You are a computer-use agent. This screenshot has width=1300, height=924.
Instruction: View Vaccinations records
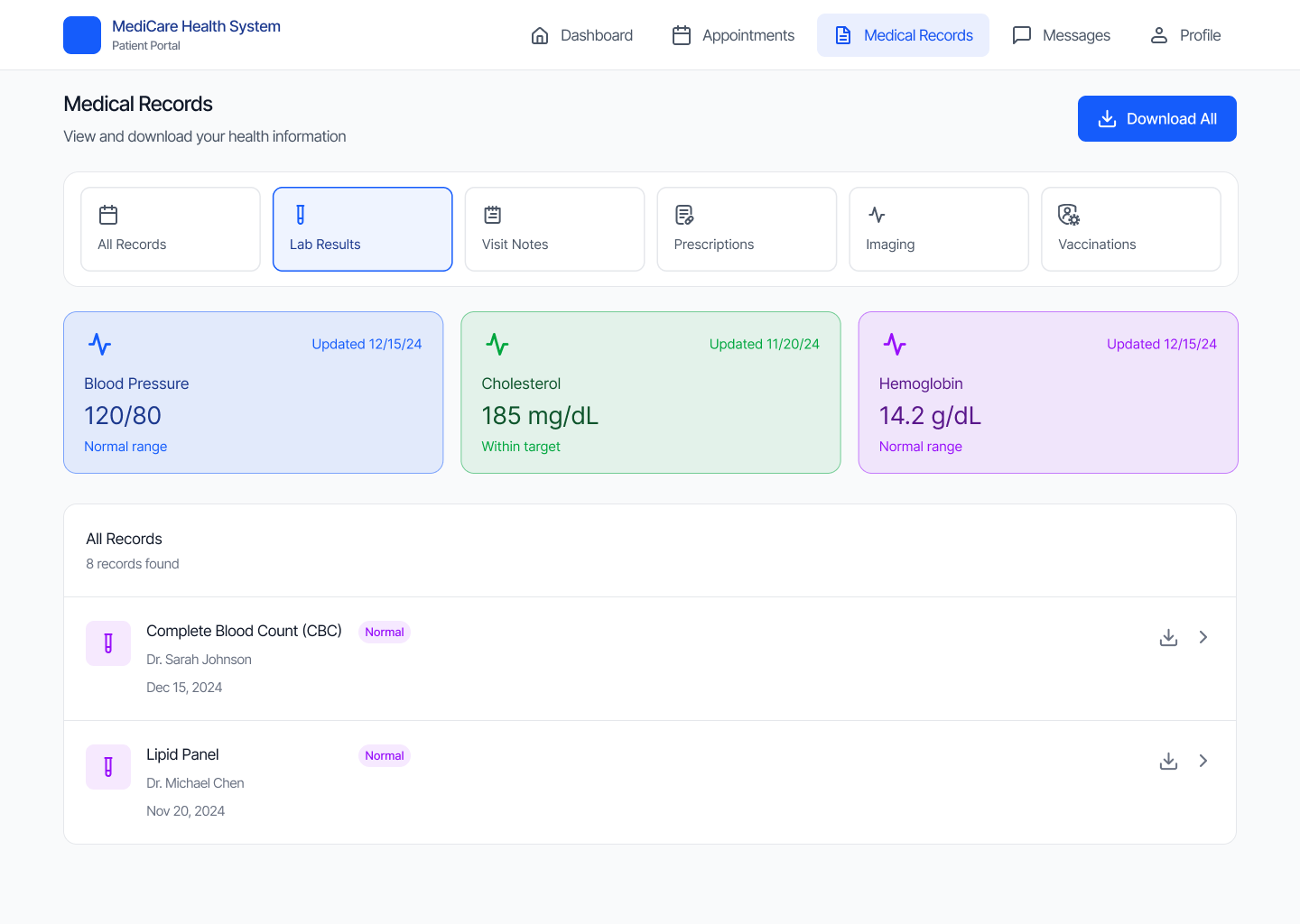click(1130, 229)
